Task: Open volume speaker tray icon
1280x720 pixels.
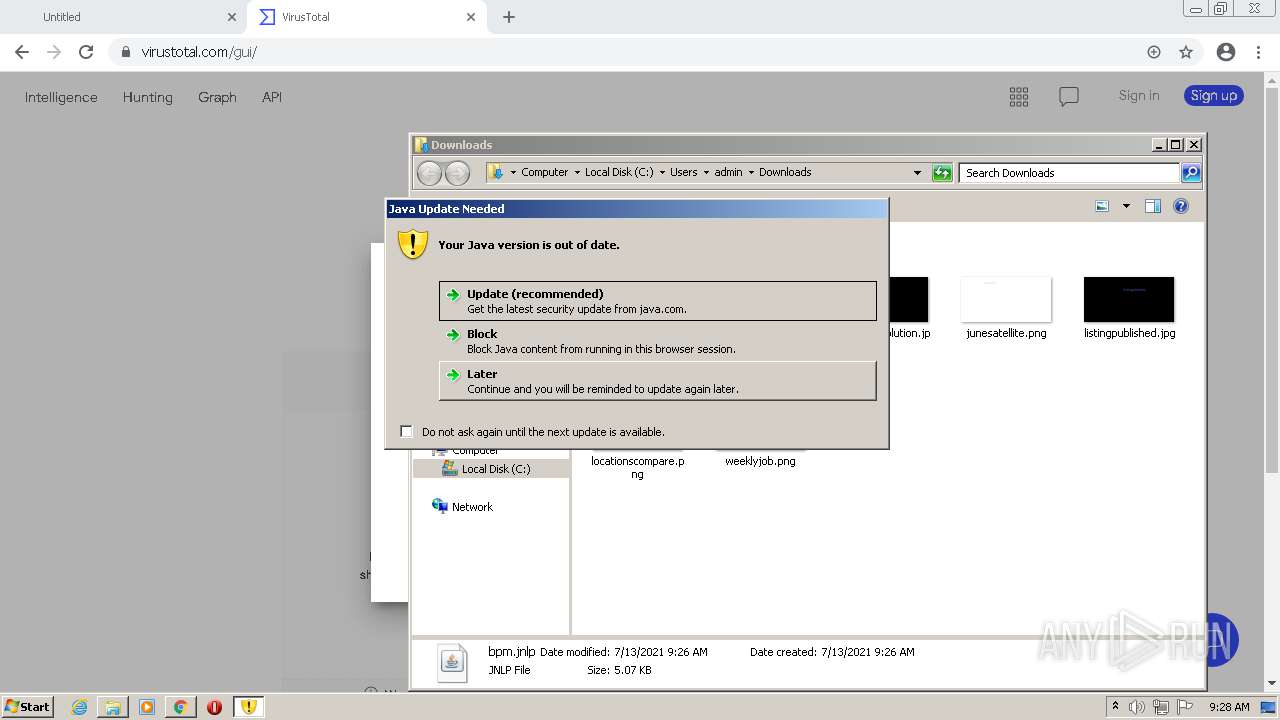Action: [x=1137, y=707]
